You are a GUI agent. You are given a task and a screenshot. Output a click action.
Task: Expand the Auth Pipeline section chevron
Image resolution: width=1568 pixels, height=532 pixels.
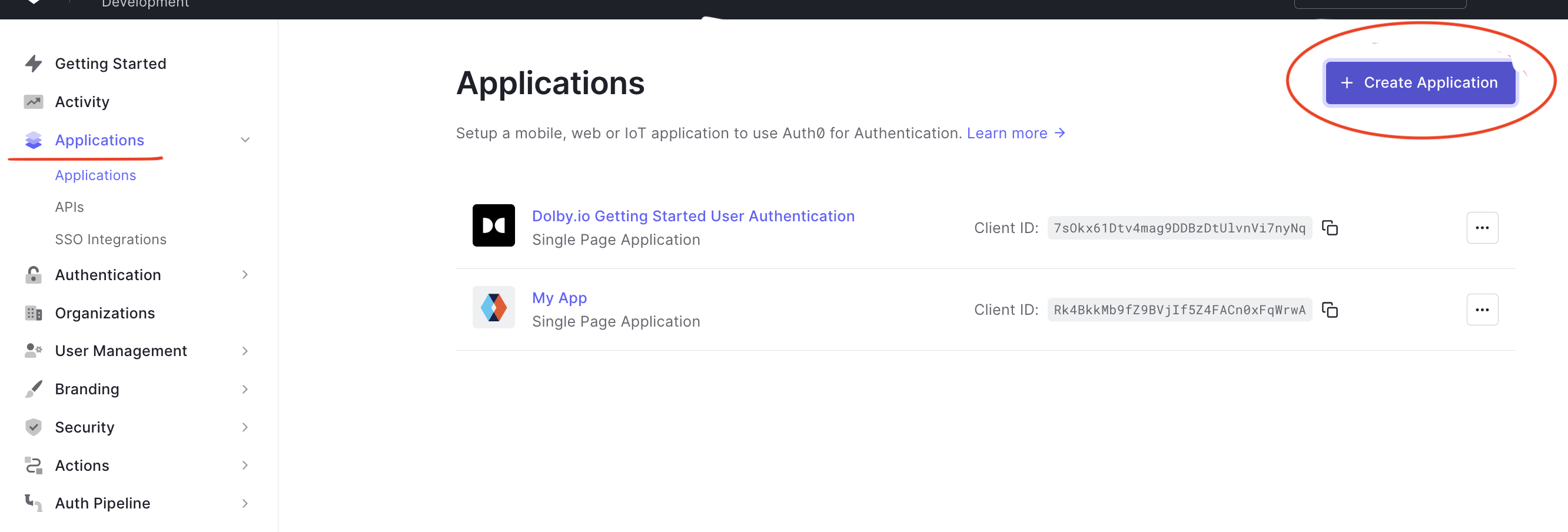(x=245, y=503)
